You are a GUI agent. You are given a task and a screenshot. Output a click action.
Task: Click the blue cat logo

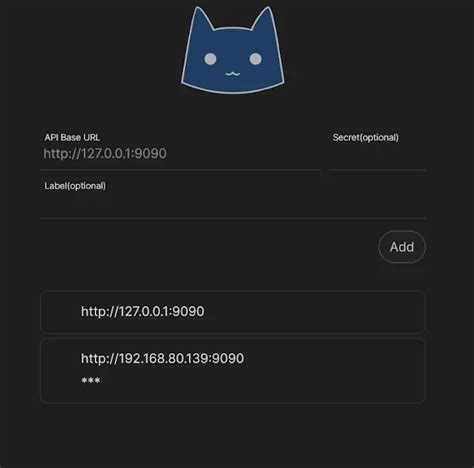pos(233,50)
